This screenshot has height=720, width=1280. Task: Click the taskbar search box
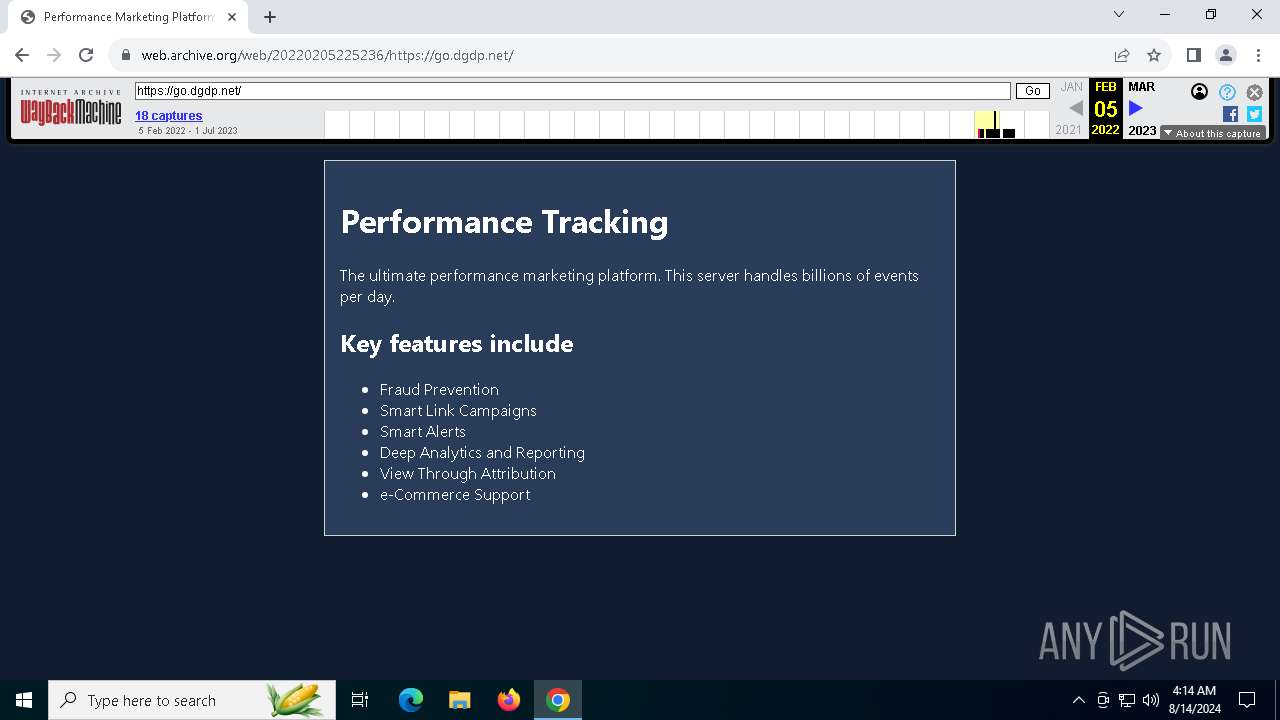point(191,700)
